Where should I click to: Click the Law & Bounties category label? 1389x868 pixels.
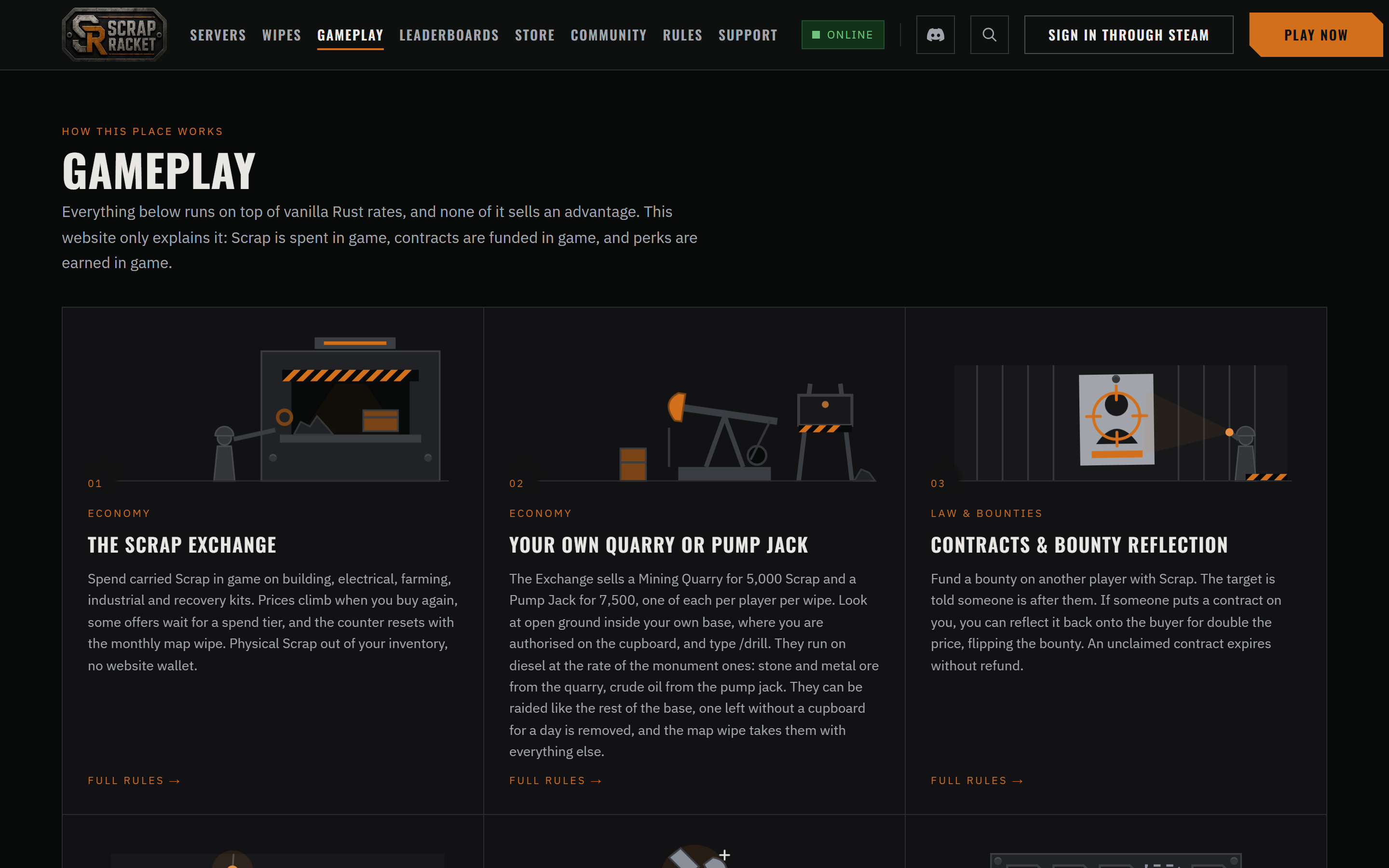click(x=986, y=513)
